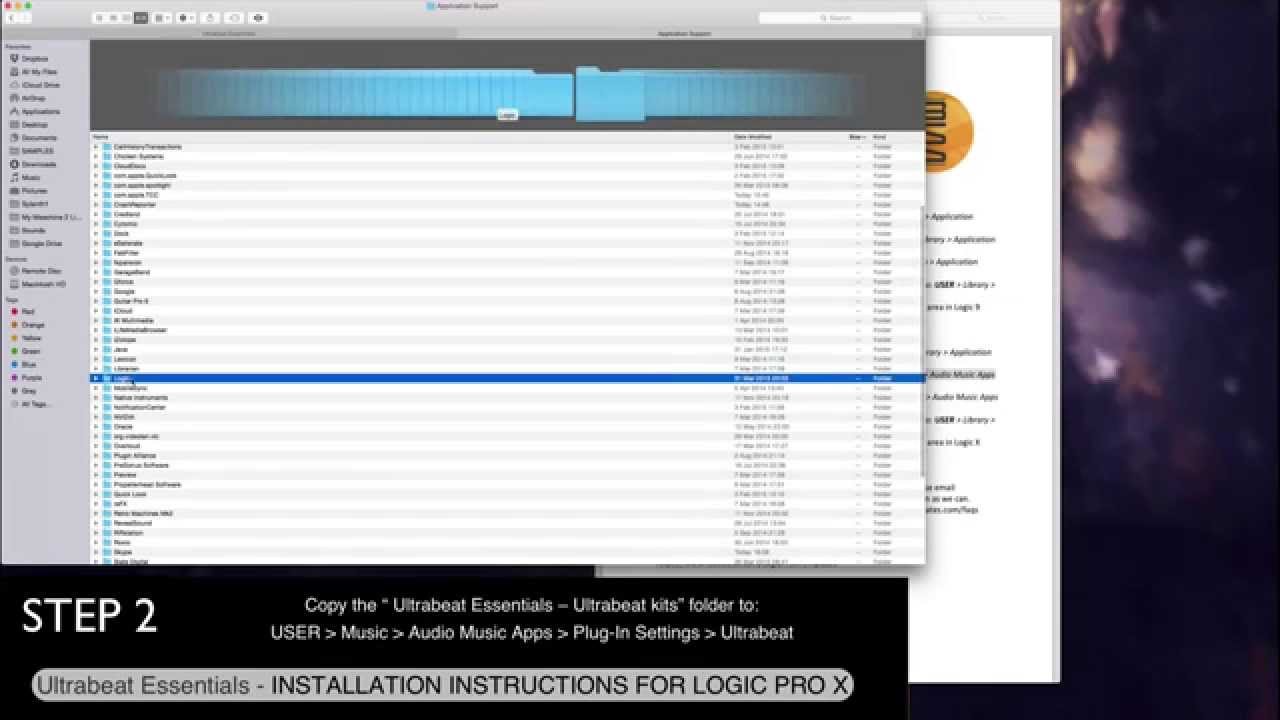This screenshot has width=1280, height=720.
Task: Filter by the Orange tag
Action: click(x=32, y=325)
